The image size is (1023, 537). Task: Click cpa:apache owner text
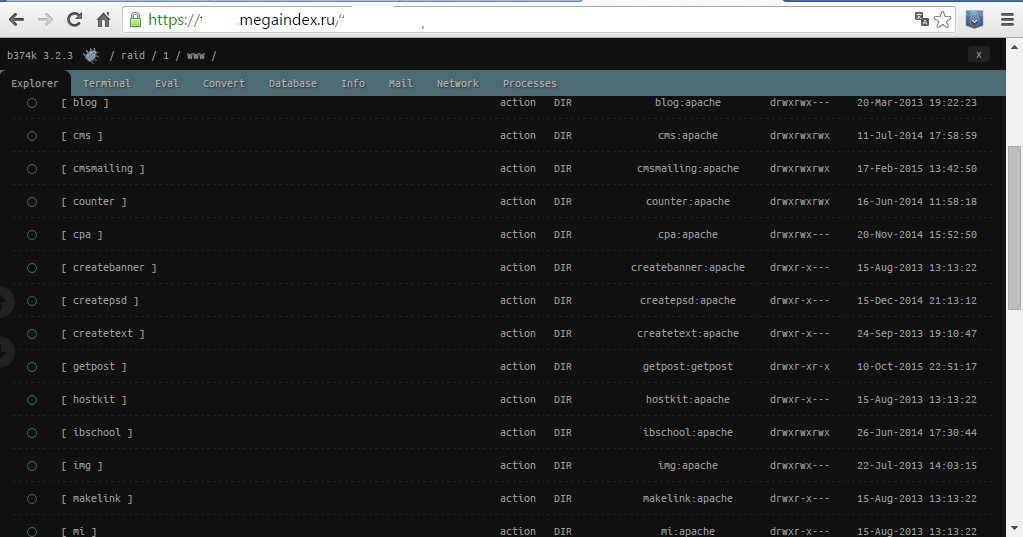688,234
